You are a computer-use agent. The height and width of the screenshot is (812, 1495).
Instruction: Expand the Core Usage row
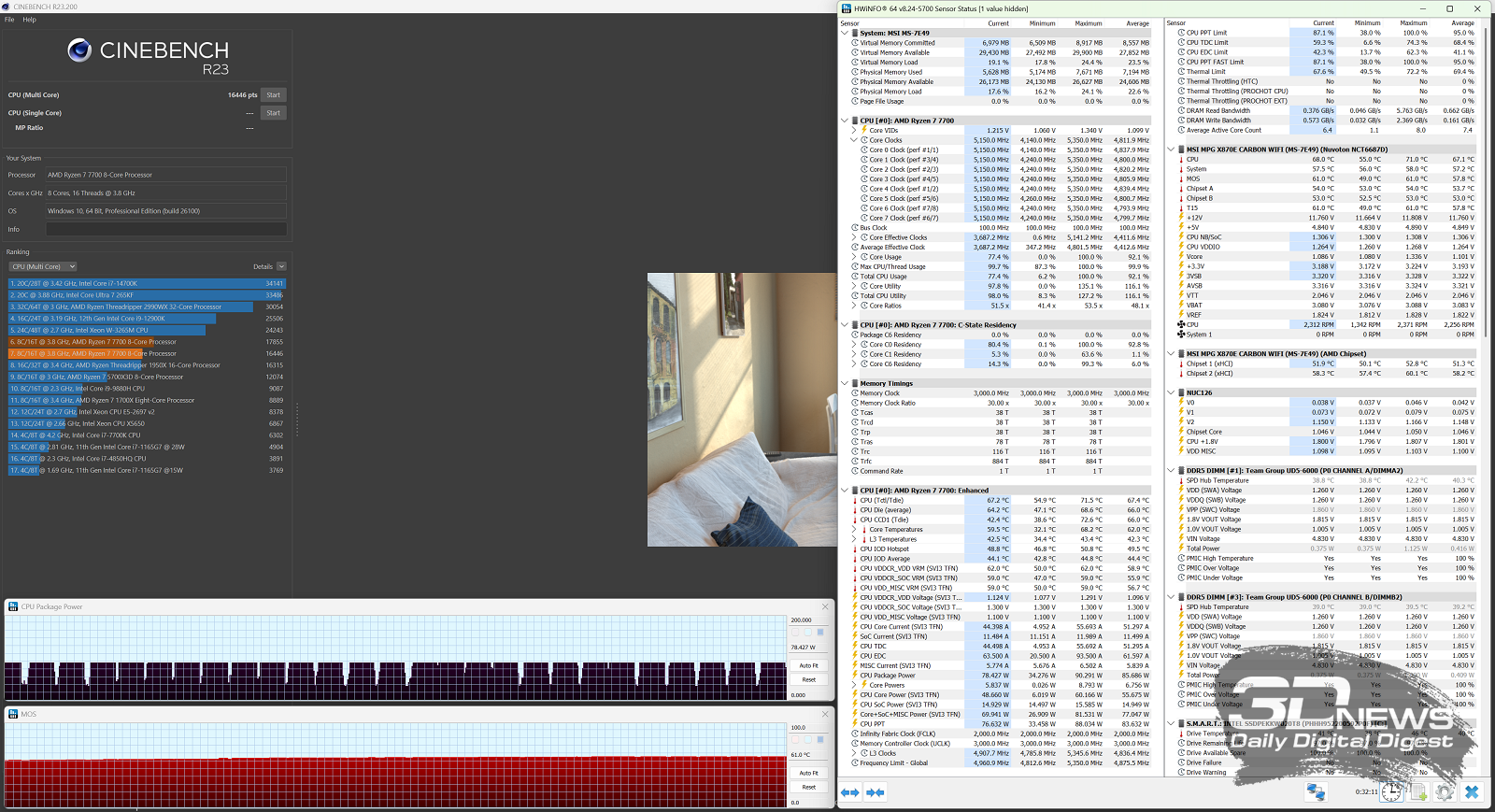[x=853, y=257]
